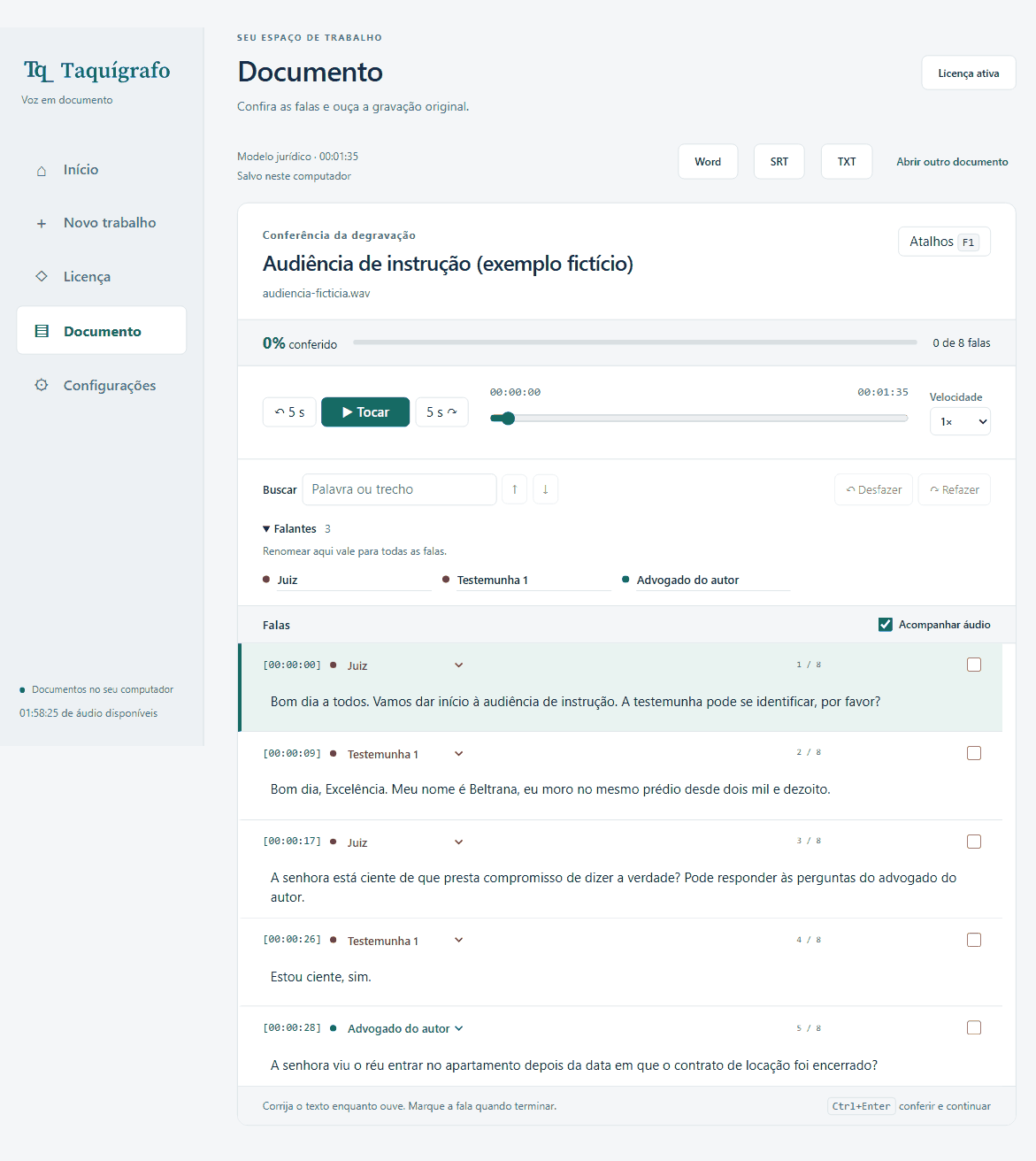The width and height of the screenshot is (1036, 1161).
Task: Collapse the Falantes section
Action: [x=289, y=529]
